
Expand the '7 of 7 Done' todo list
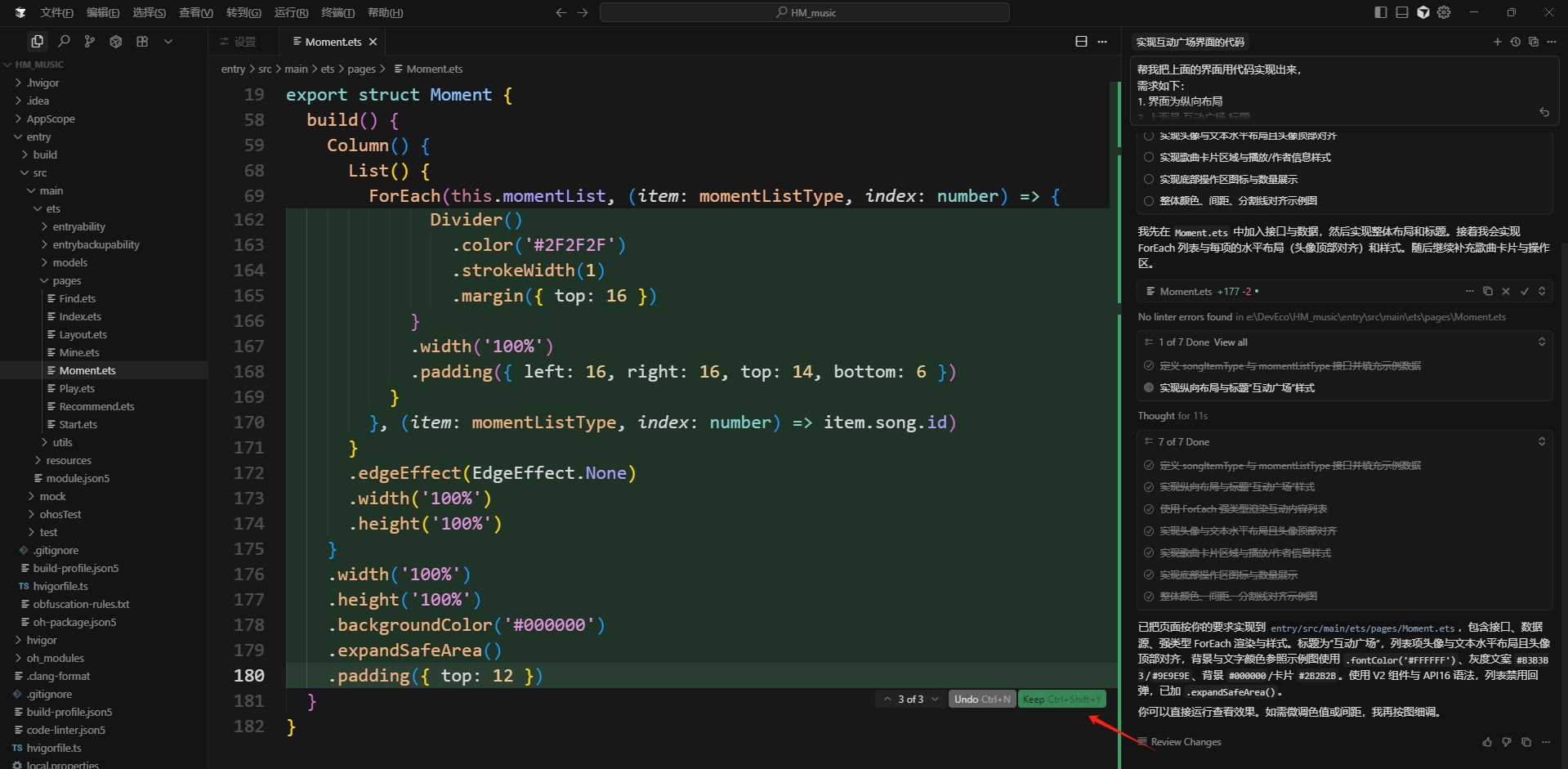click(1541, 441)
